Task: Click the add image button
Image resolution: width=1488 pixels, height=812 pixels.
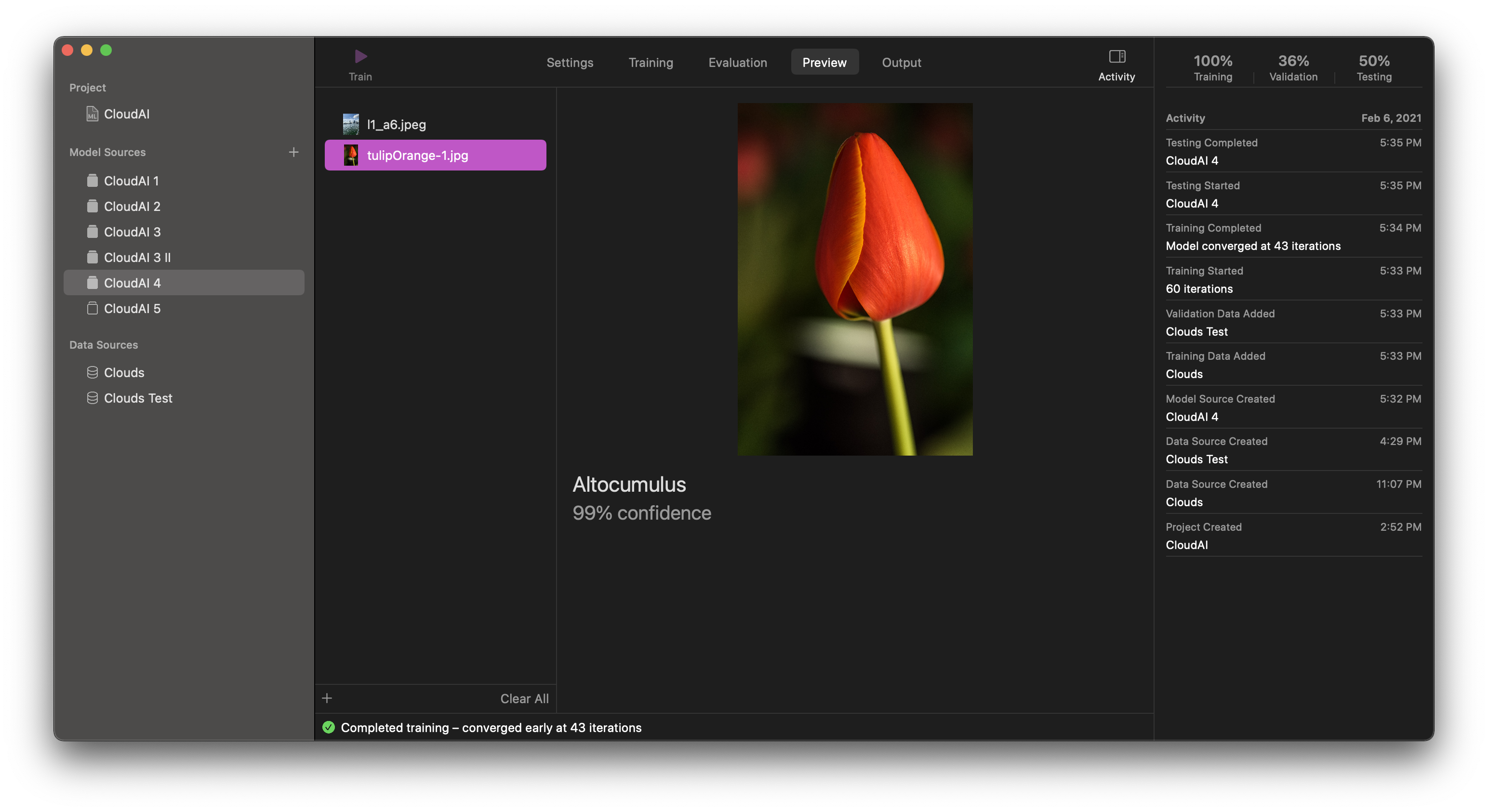Action: (x=326, y=698)
